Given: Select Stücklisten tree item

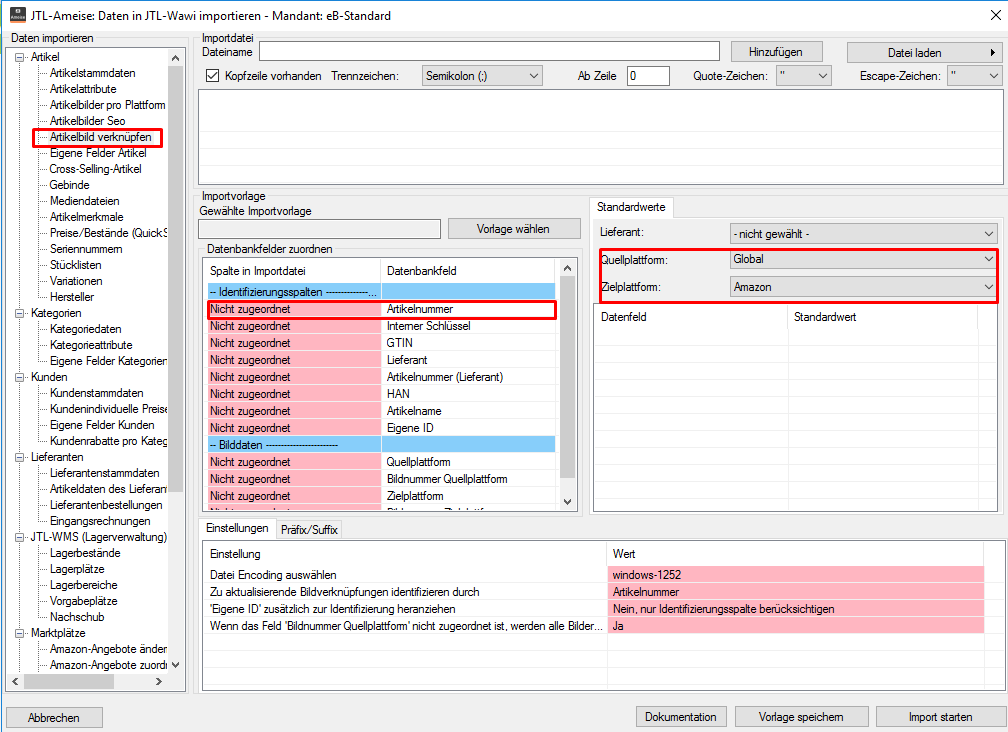Looking at the screenshot, I should click(x=75, y=265).
